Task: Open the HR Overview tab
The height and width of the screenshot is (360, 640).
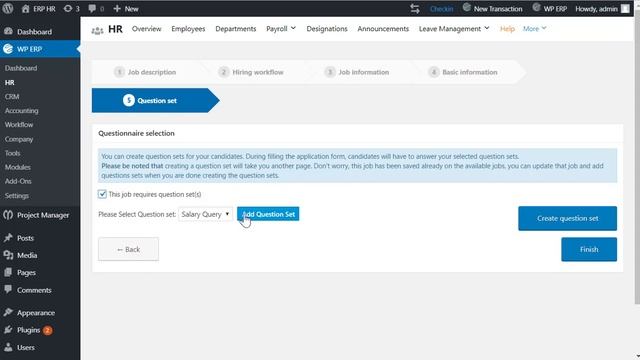Action: pos(147,29)
